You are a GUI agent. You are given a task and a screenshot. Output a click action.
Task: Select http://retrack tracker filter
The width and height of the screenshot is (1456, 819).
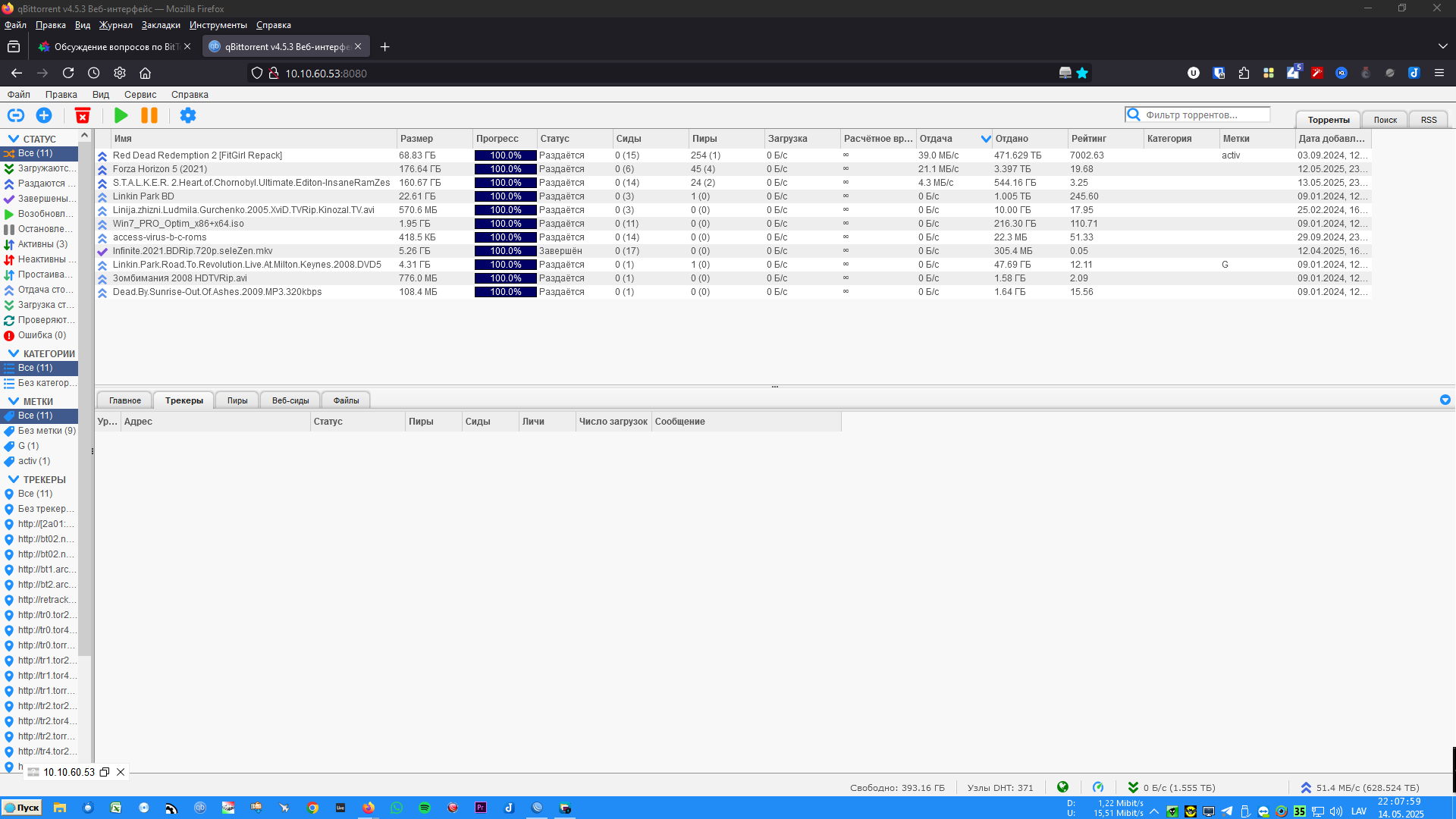39,600
